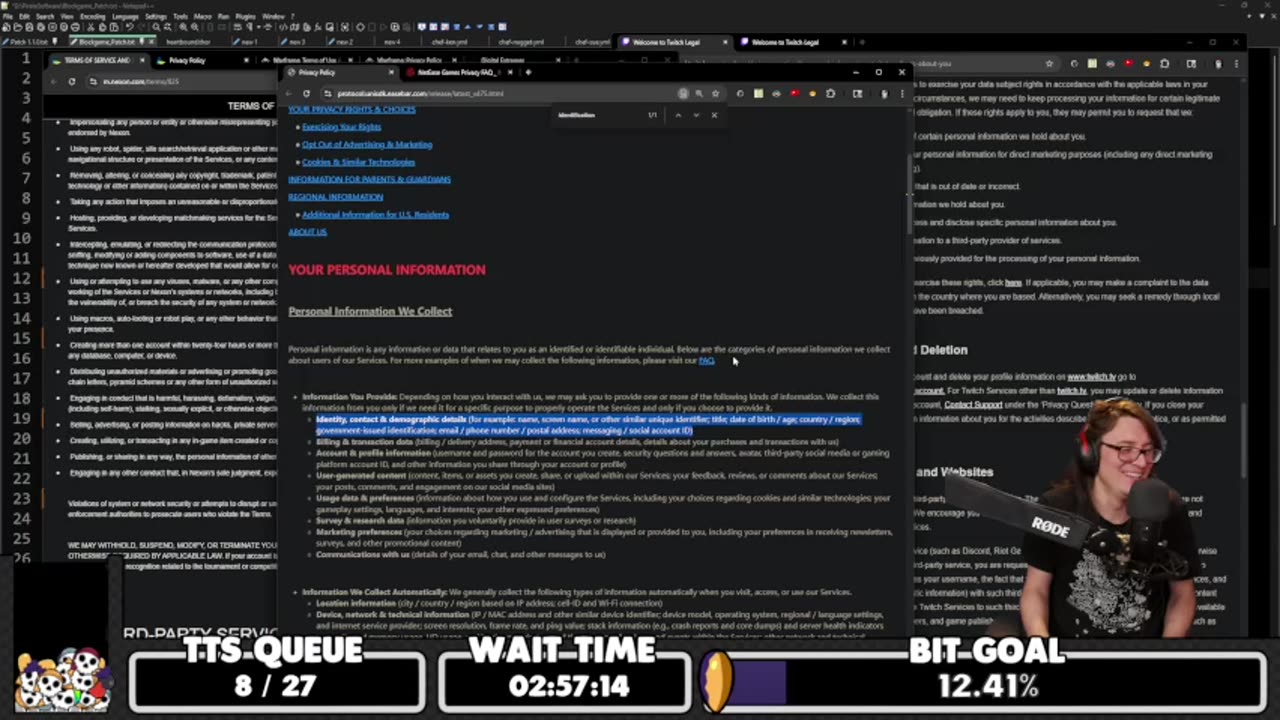1280x720 pixels.
Task: Open the Extensions puzzle icon in front browser window
Action: 830,93
